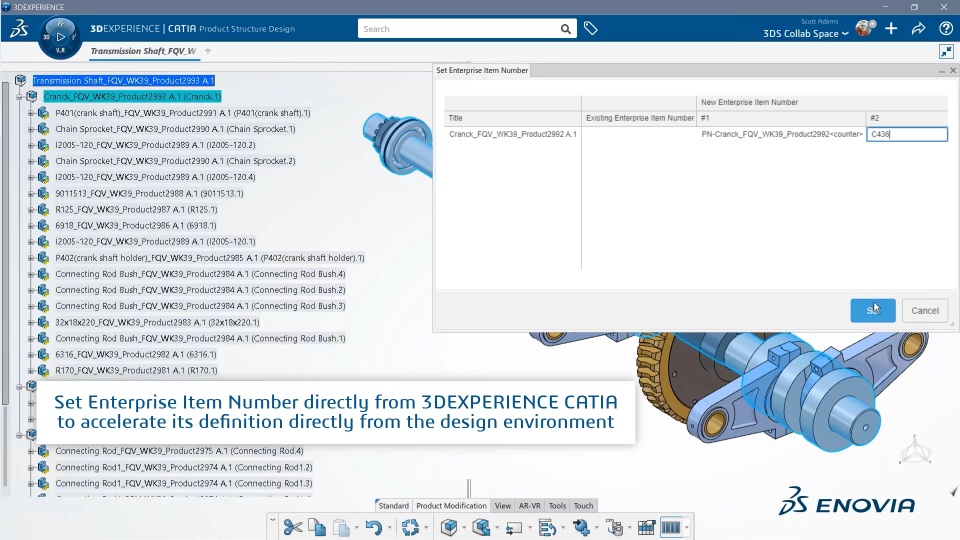This screenshot has height=540, width=960.
Task: Select Chain Sprocket.1 tree item
Action: tap(175, 129)
